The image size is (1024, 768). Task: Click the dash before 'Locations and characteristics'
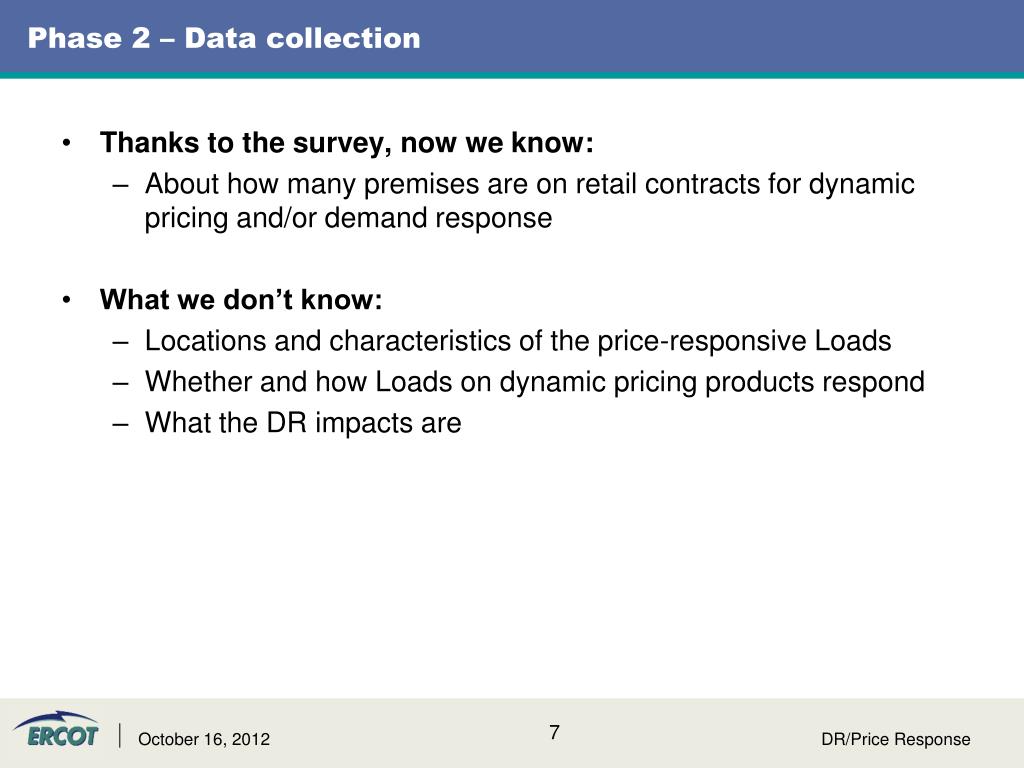[120, 342]
